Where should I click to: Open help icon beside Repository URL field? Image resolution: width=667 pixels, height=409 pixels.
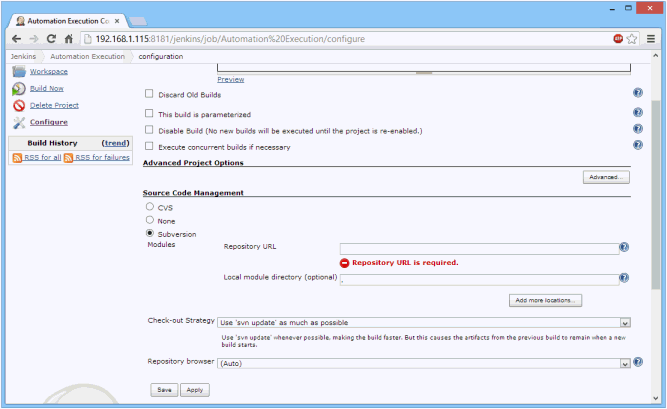(624, 248)
